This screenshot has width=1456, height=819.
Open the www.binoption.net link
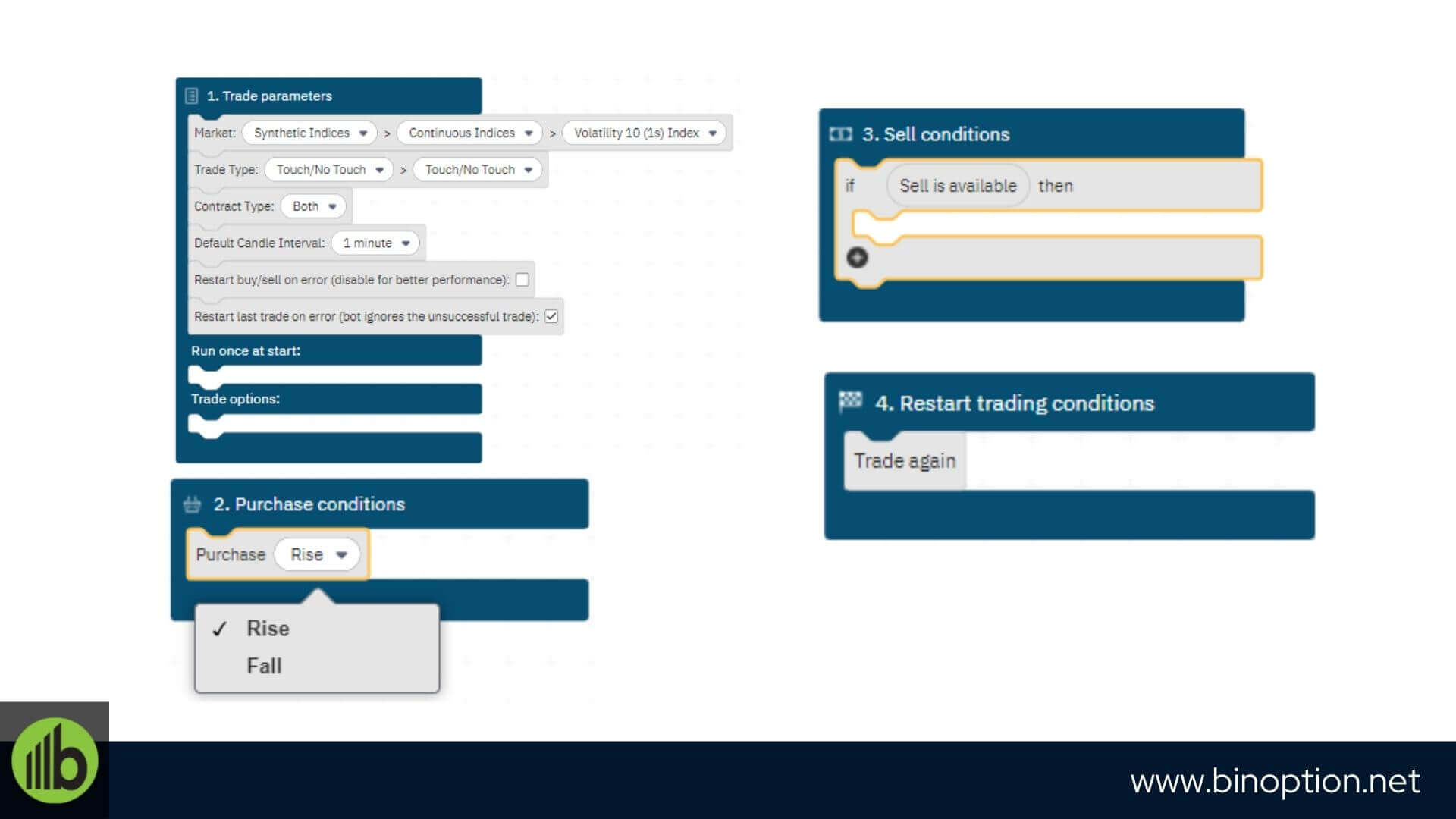pos(1275,781)
